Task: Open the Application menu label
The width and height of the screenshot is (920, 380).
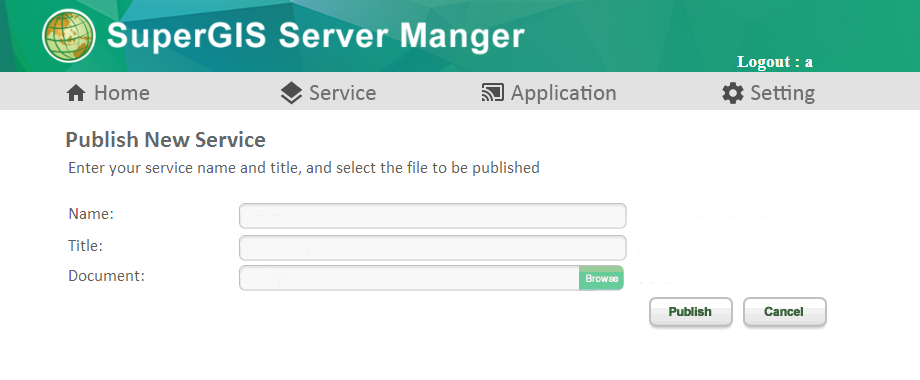Action: pyautogui.click(x=564, y=93)
